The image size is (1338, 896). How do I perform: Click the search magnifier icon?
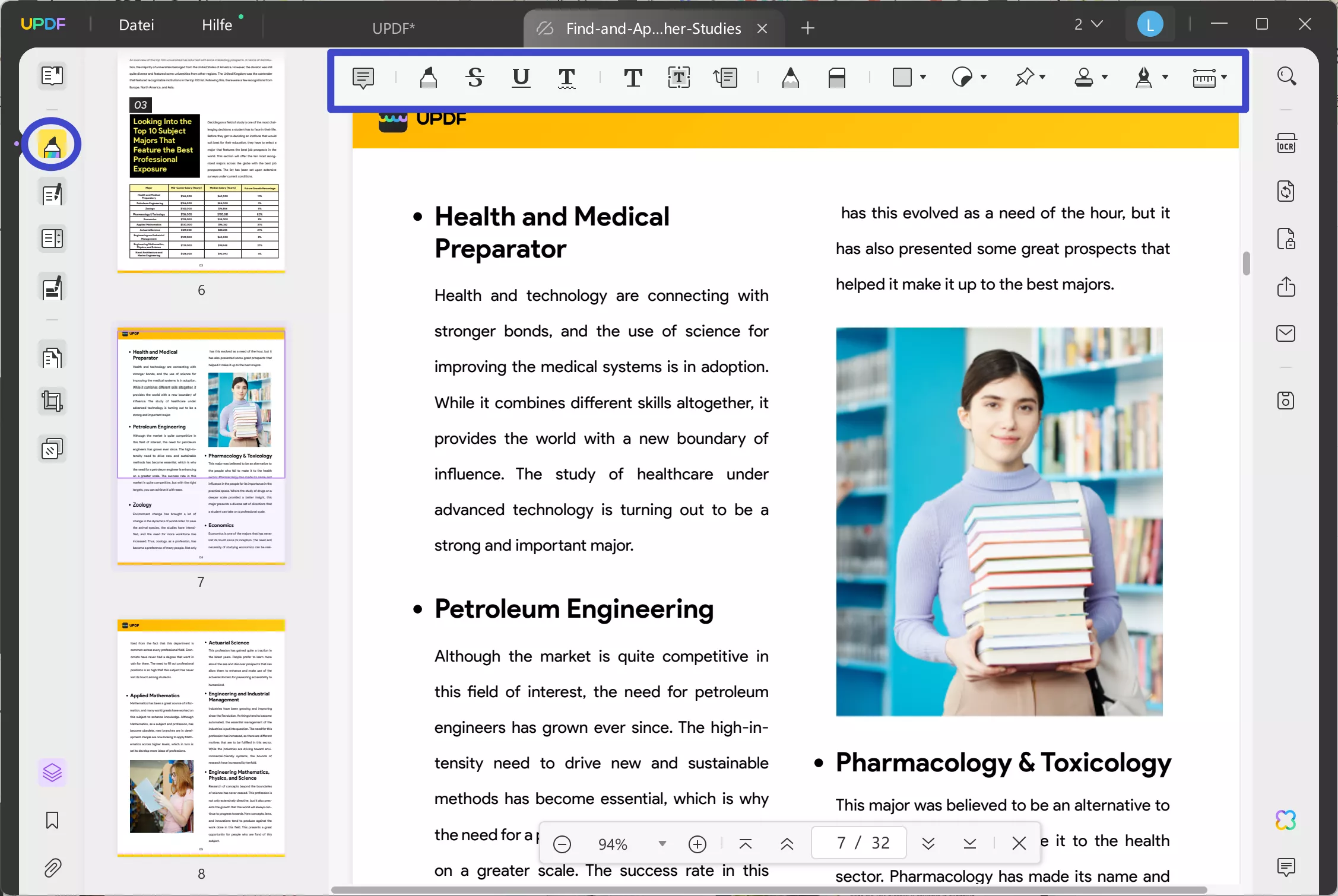(1286, 76)
